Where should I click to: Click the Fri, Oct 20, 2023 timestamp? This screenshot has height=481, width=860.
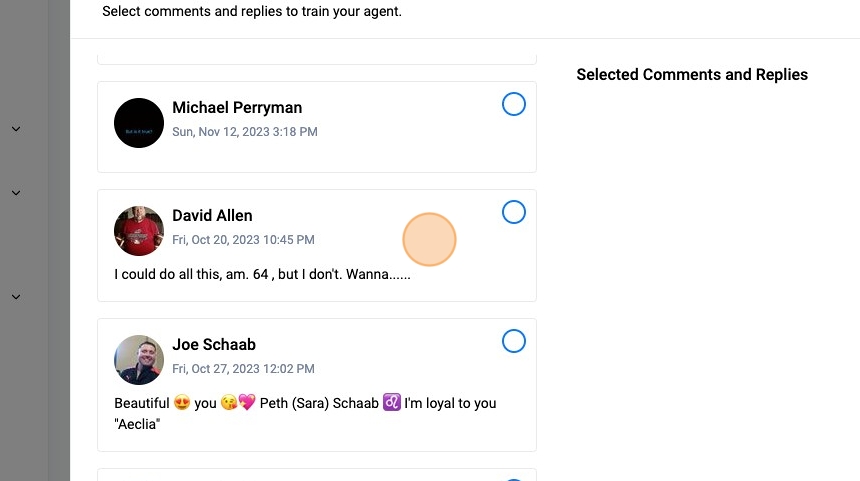[x=243, y=240]
